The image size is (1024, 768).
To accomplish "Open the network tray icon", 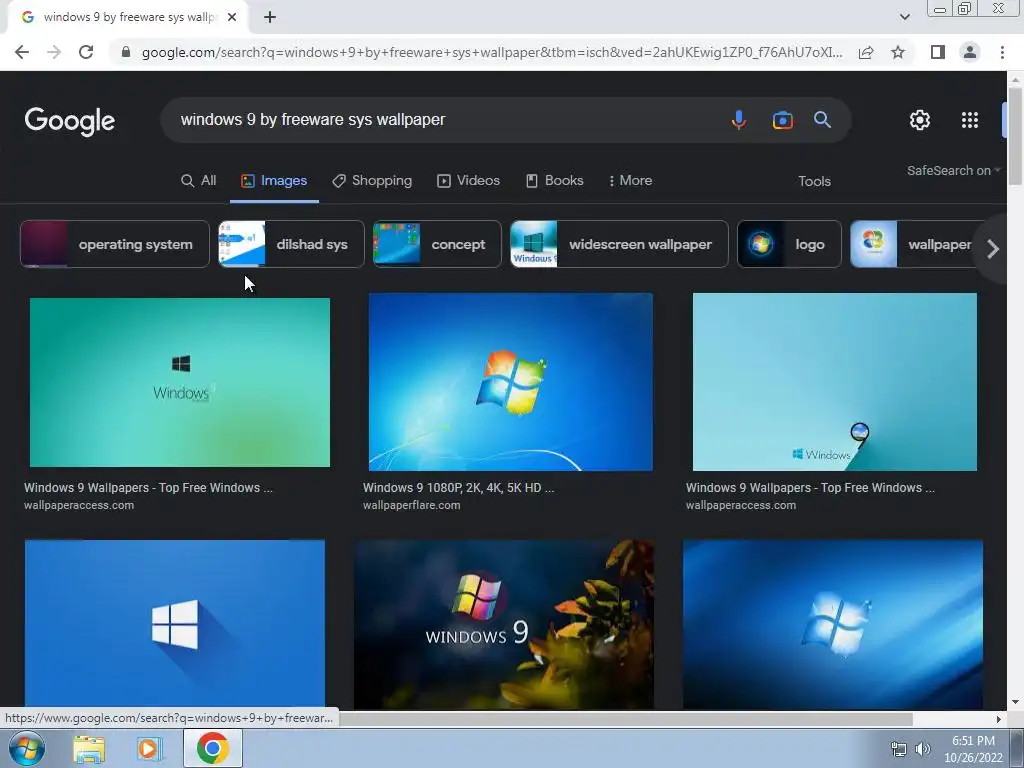I will (x=899, y=749).
